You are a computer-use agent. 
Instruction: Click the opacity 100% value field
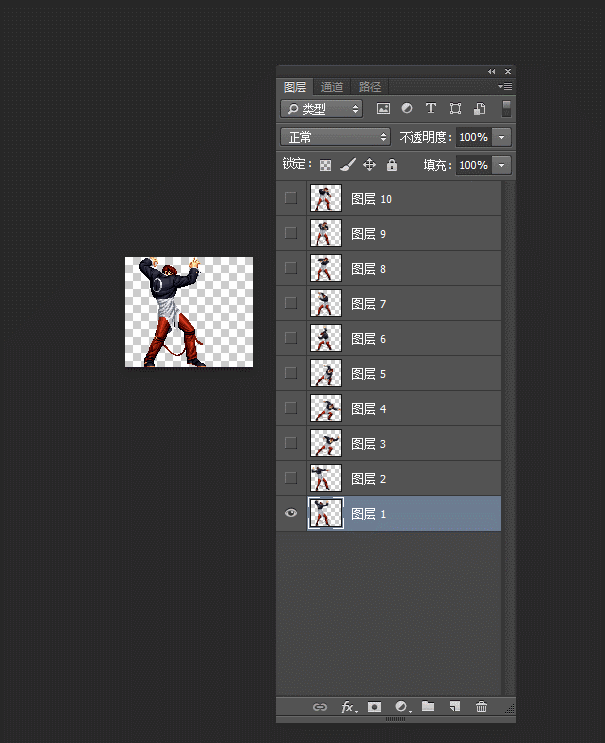click(x=474, y=137)
